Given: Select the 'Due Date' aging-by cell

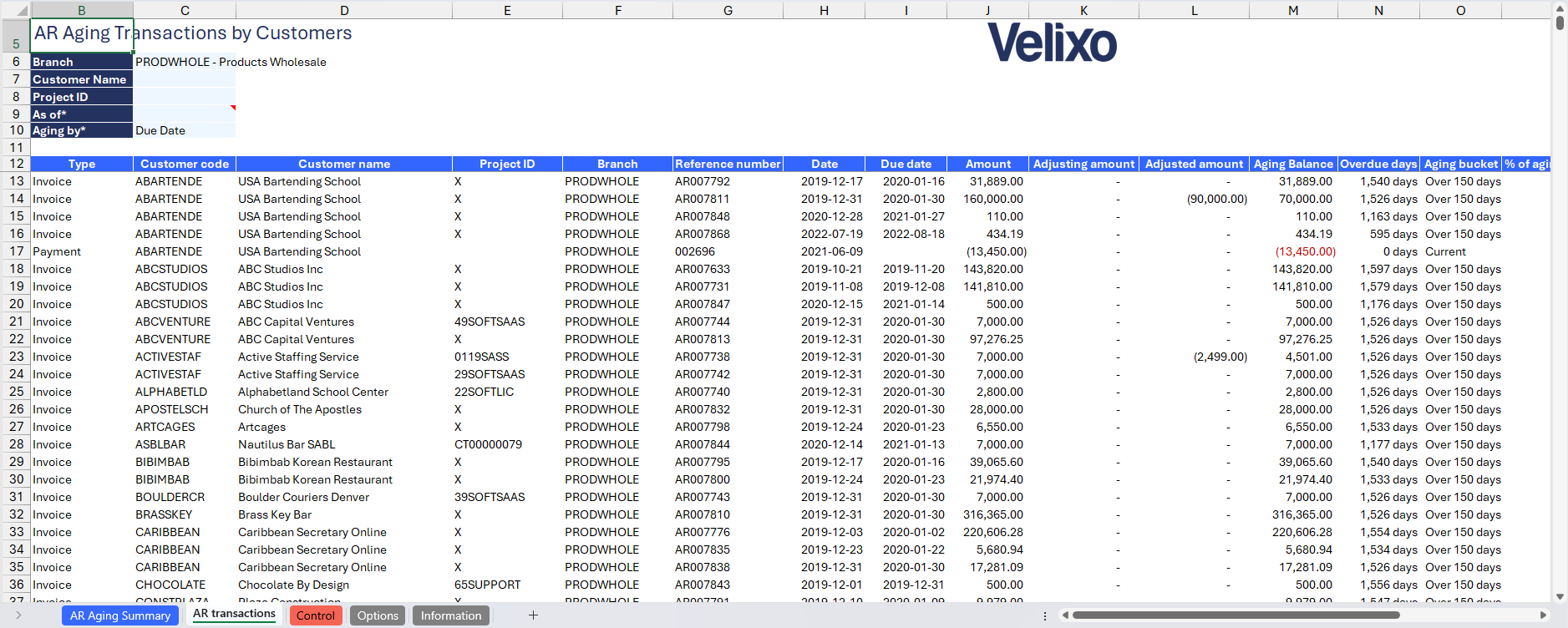Looking at the screenshot, I should coord(185,130).
